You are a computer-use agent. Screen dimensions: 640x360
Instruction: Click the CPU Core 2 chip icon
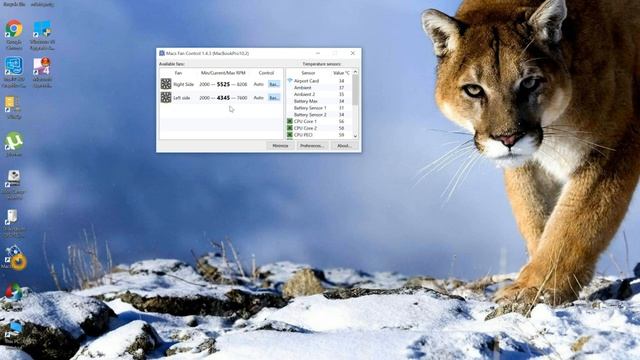[290, 128]
